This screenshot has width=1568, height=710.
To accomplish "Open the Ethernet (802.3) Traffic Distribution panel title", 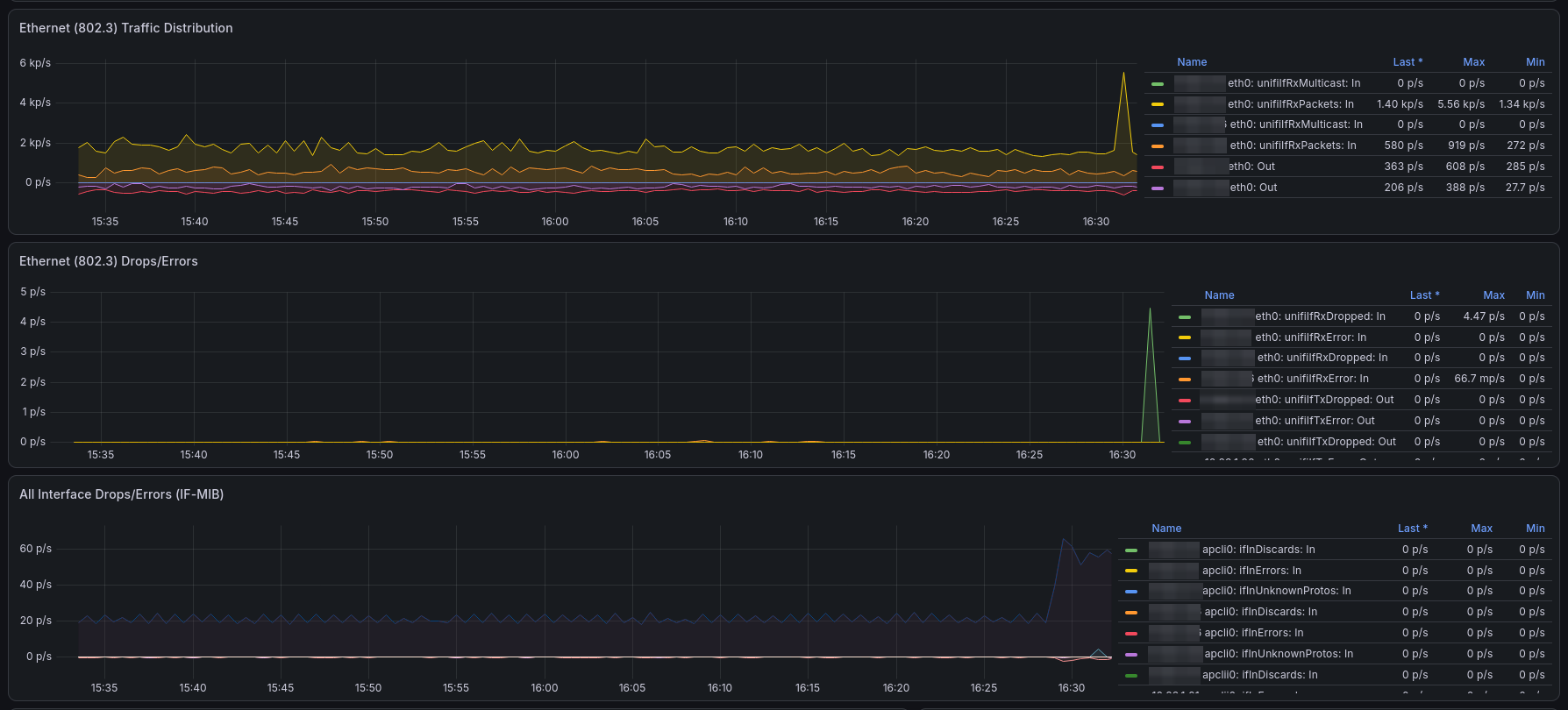I will tap(126, 28).
